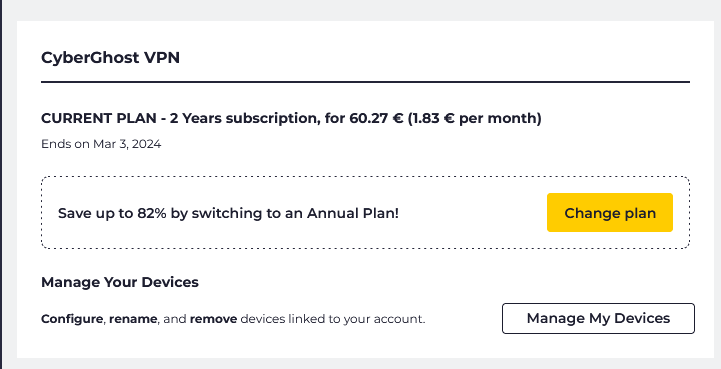Image resolution: width=721 pixels, height=369 pixels.
Task: Click the Mar 3, 2024 date
Action: point(127,144)
